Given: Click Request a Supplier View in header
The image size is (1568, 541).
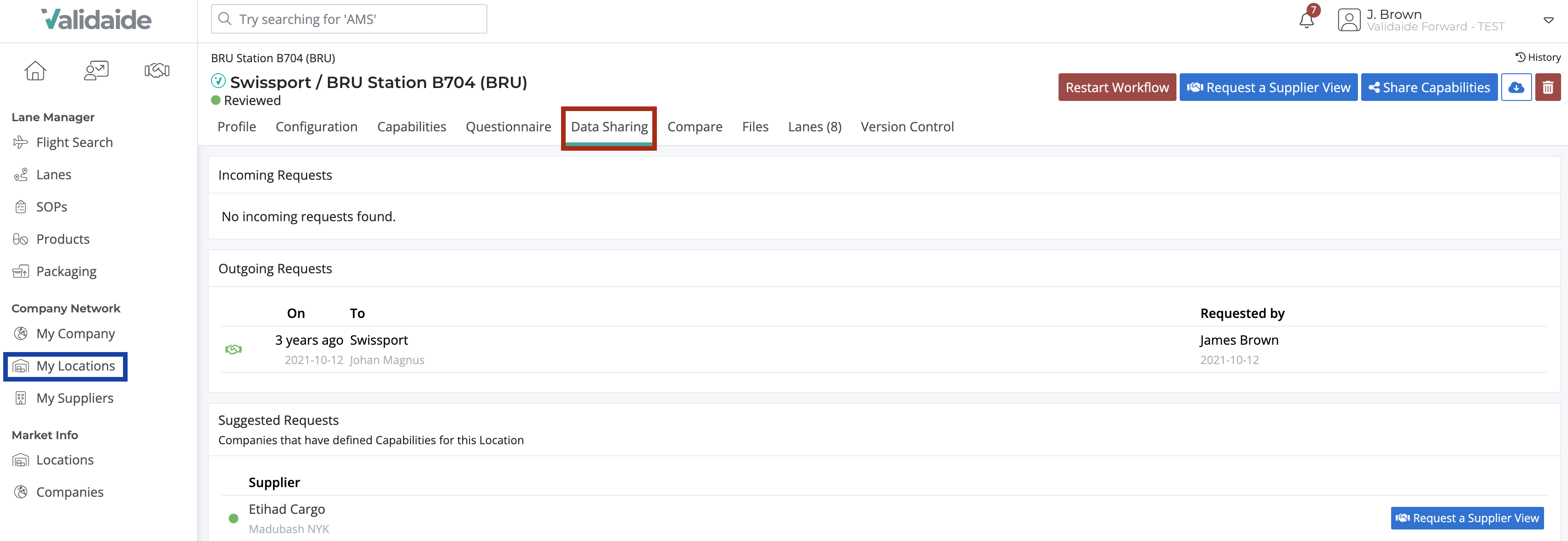Looking at the screenshot, I should click(x=1269, y=88).
